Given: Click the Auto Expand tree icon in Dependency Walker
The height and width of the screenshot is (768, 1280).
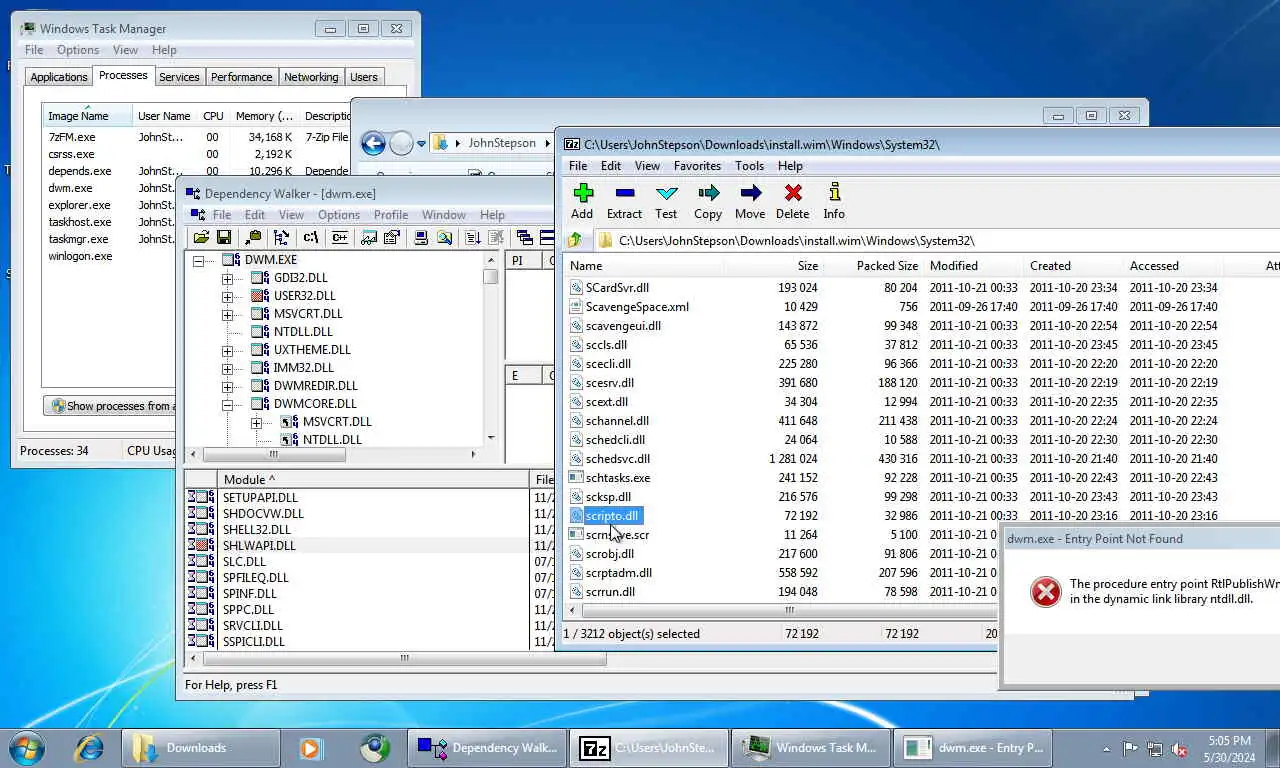Looking at the screenshot, I should coord(282,237).
